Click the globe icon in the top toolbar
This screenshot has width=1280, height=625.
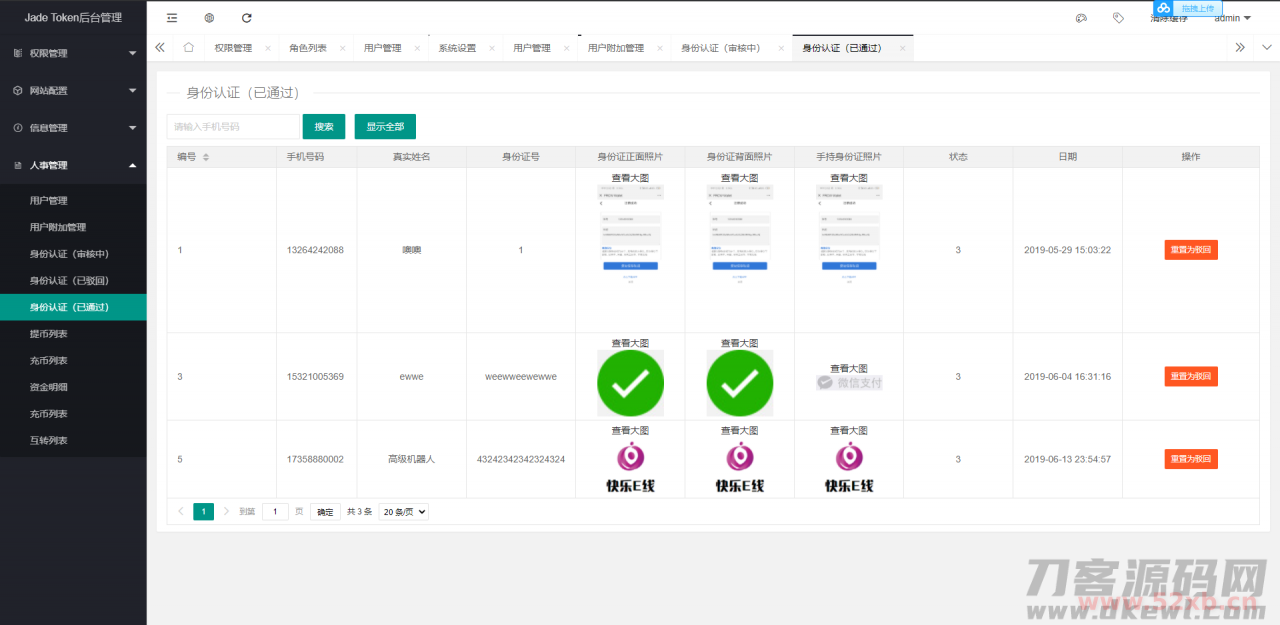pos(208,17)
